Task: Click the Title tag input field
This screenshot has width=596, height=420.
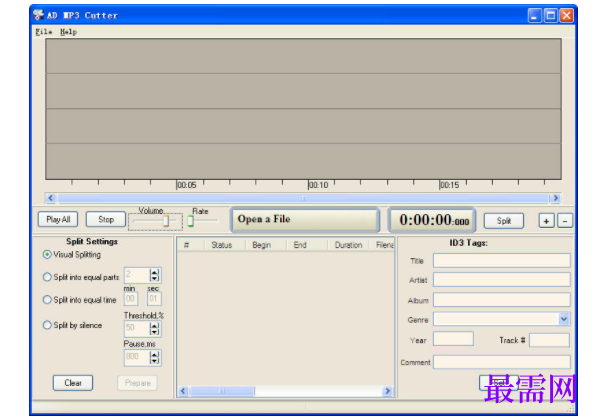Action: pos(502,260)
